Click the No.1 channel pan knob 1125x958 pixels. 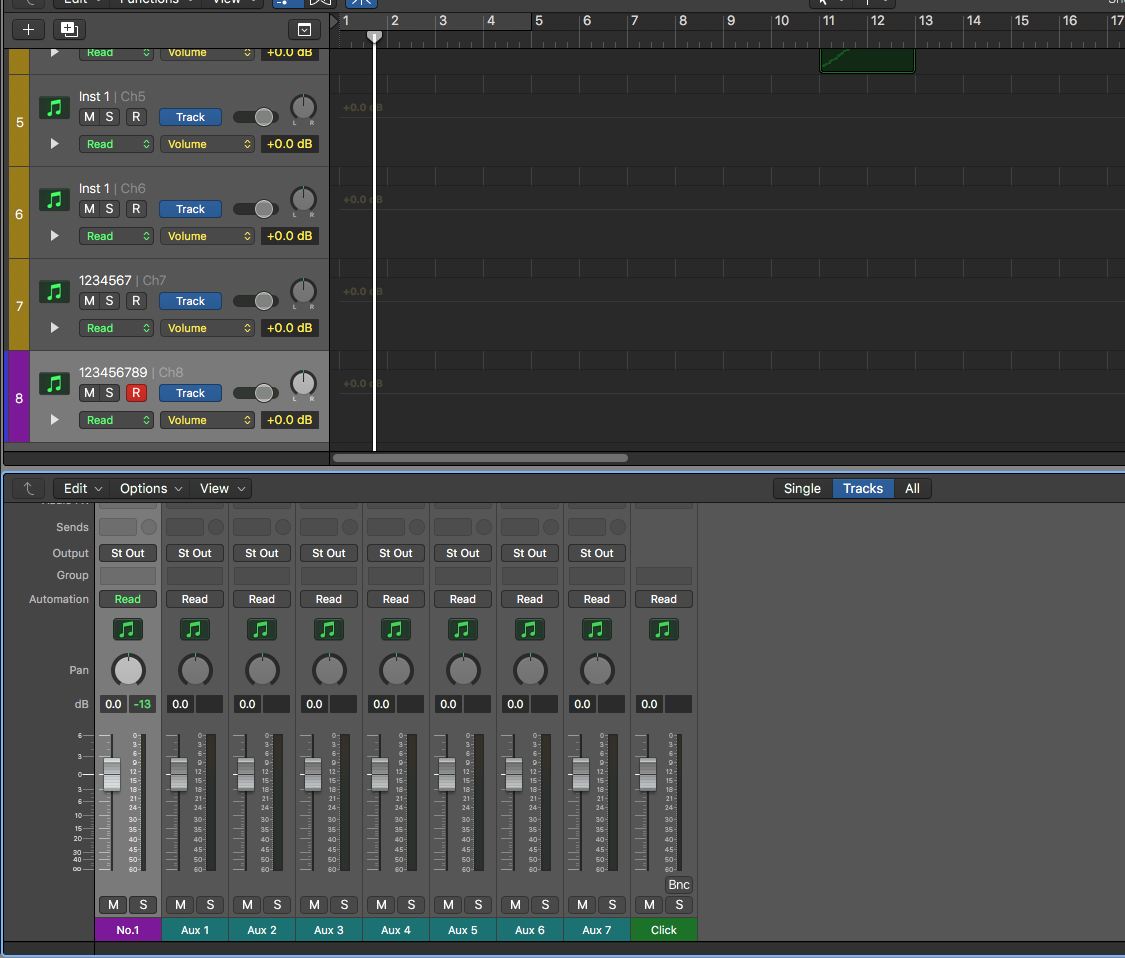tap(128, 670)
